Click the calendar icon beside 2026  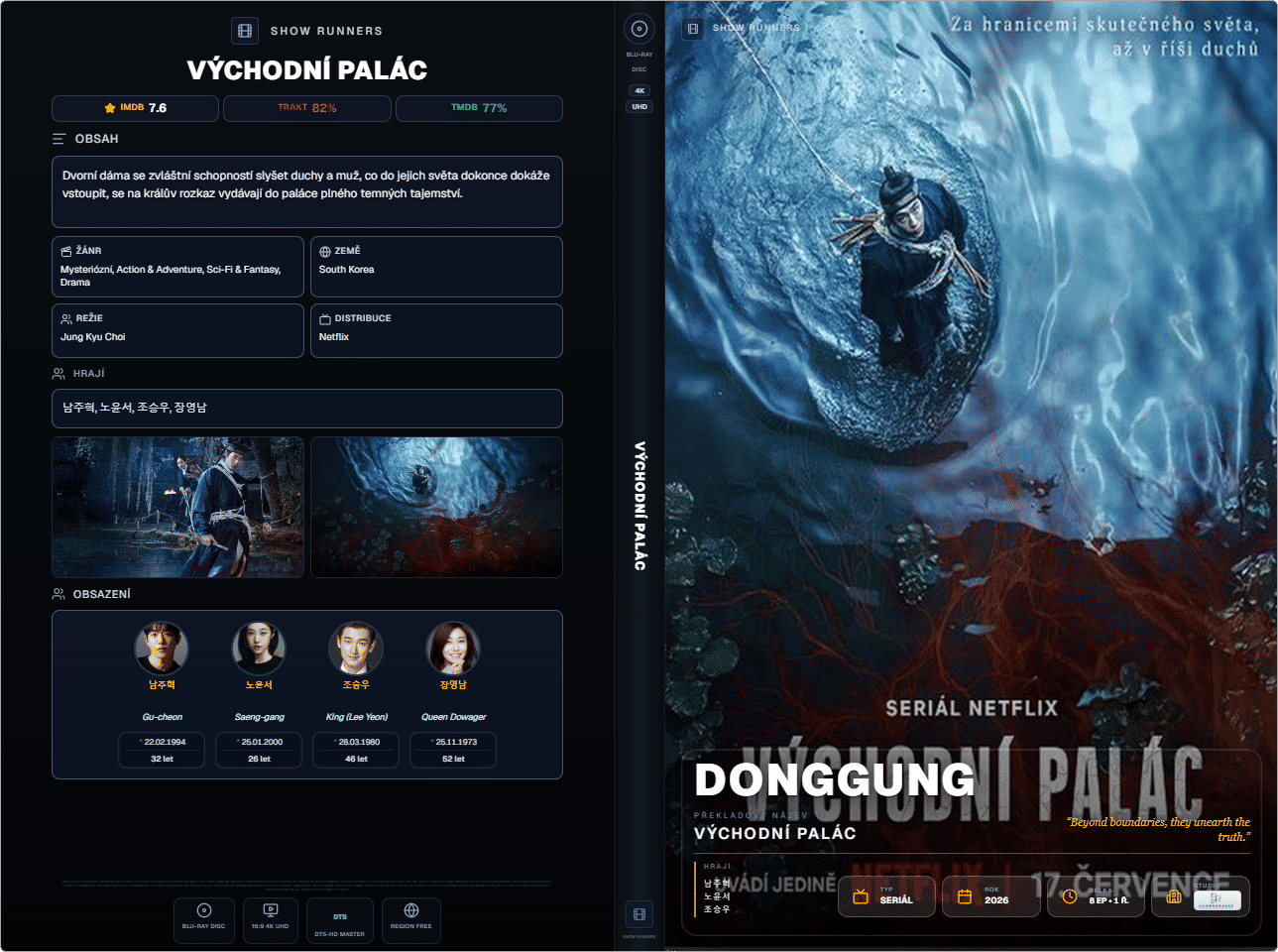964,896
